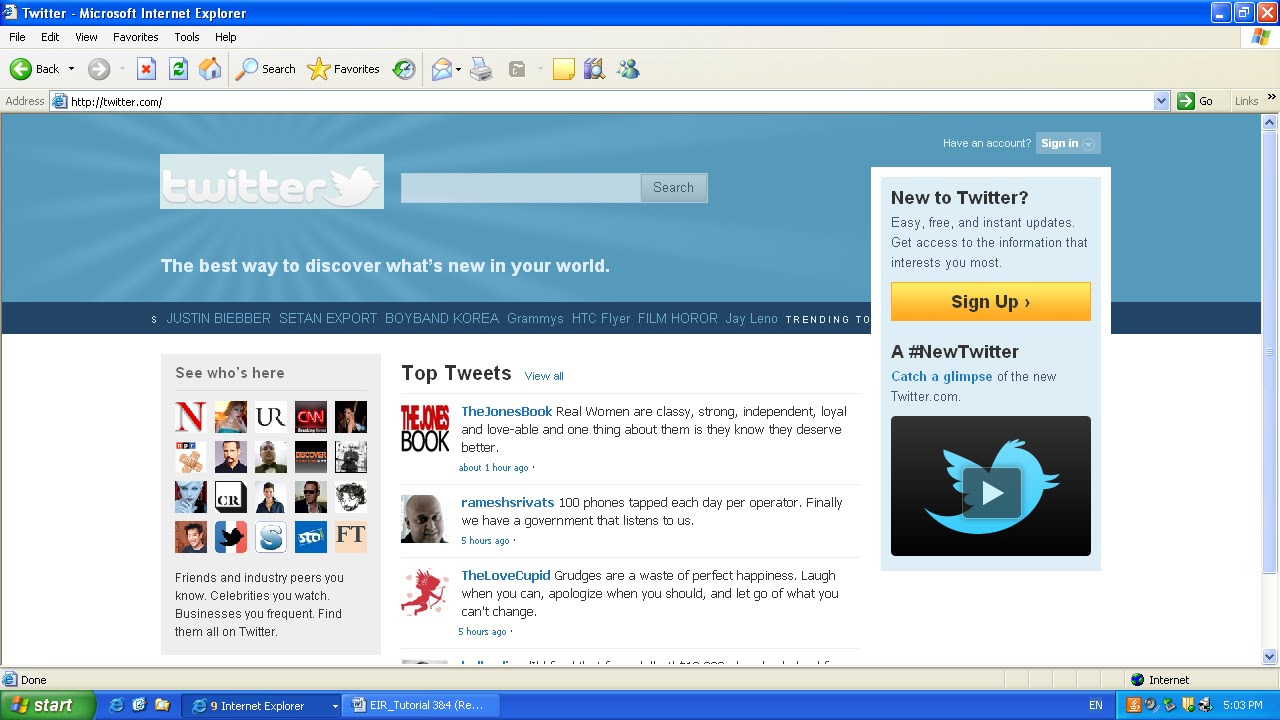The image size is (1280, 720).
Task: Select the Grammys trending topic
Action: 535,319
